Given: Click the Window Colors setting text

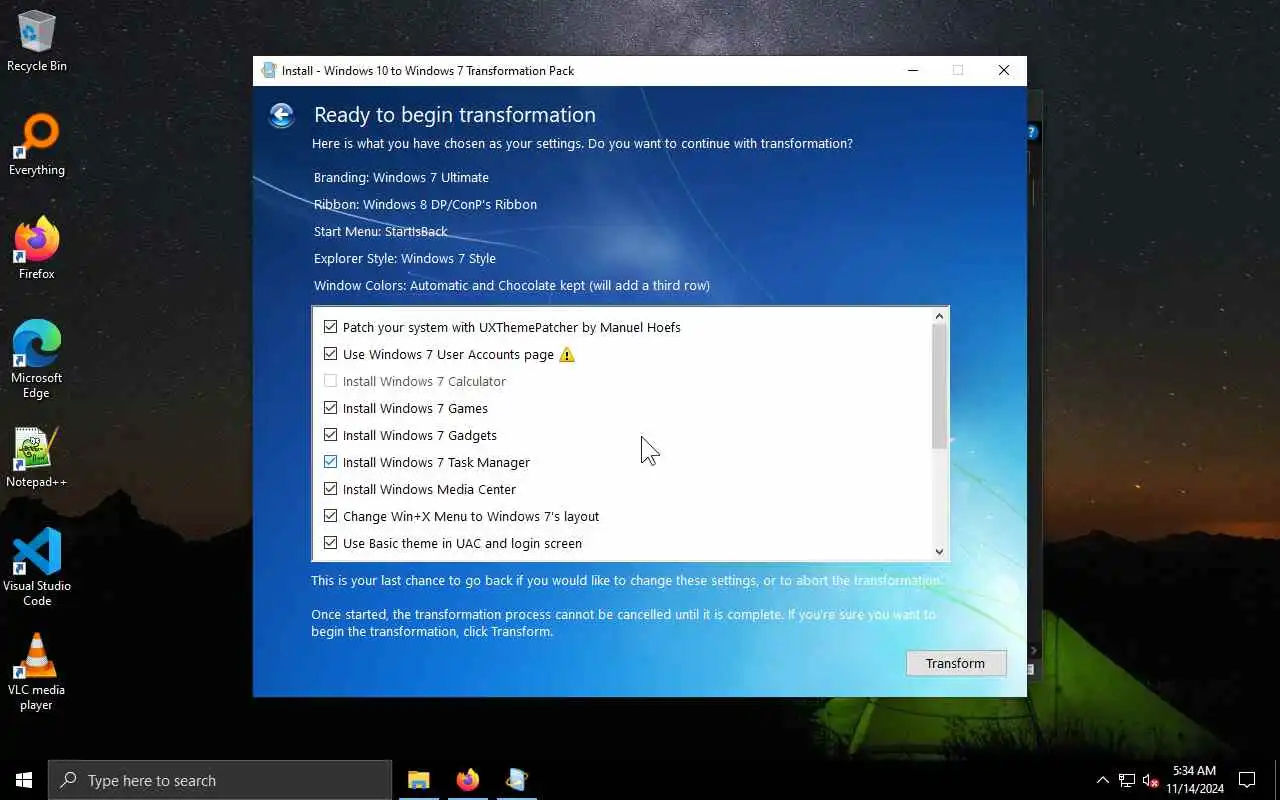Looking at the screenshot, I should coord(512,285).
